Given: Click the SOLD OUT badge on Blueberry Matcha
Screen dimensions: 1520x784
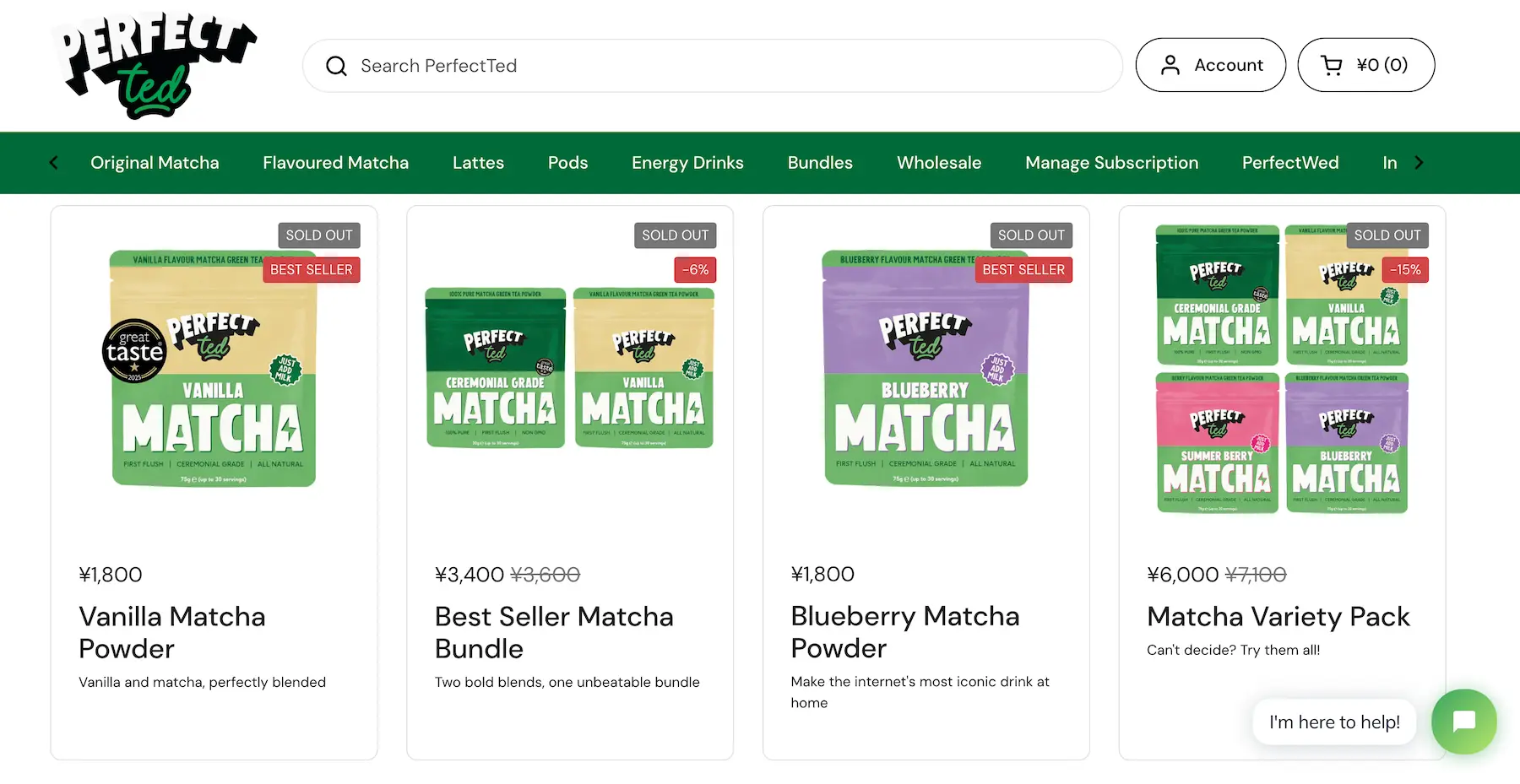Looking at the screenshot, I should click(x=1031, y=235).
